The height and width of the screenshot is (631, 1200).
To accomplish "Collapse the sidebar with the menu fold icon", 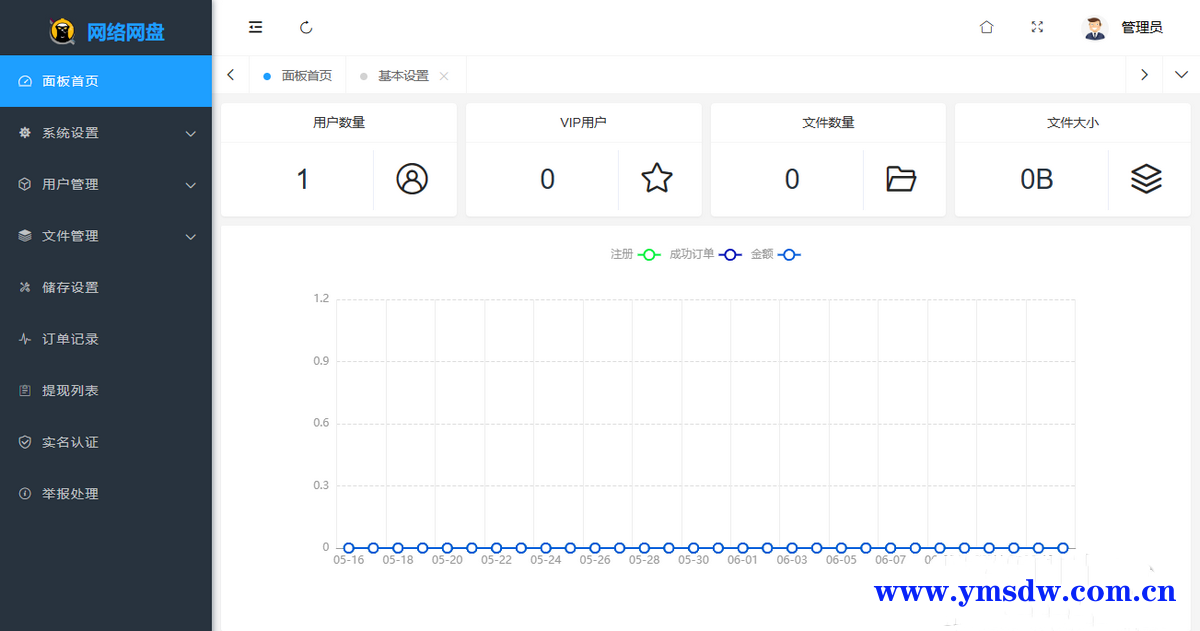I will click(x=256, y=27).
